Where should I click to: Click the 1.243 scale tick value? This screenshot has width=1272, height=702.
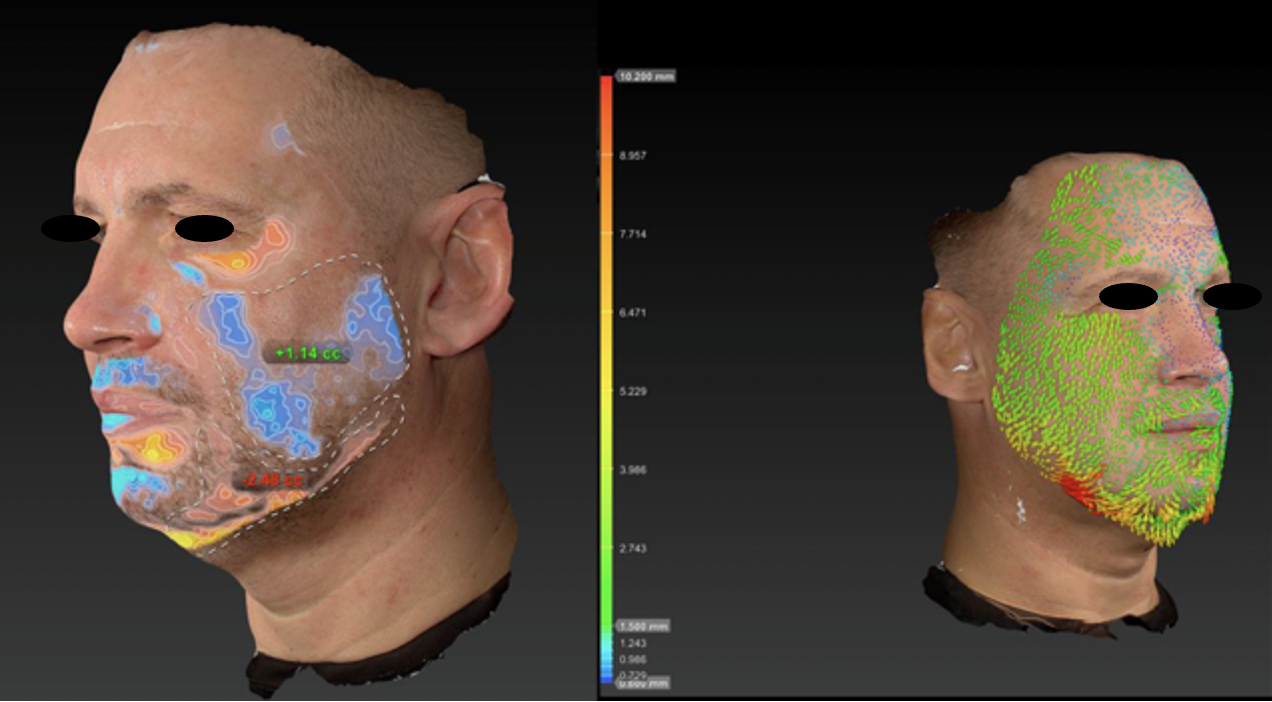tap(633, 643)
